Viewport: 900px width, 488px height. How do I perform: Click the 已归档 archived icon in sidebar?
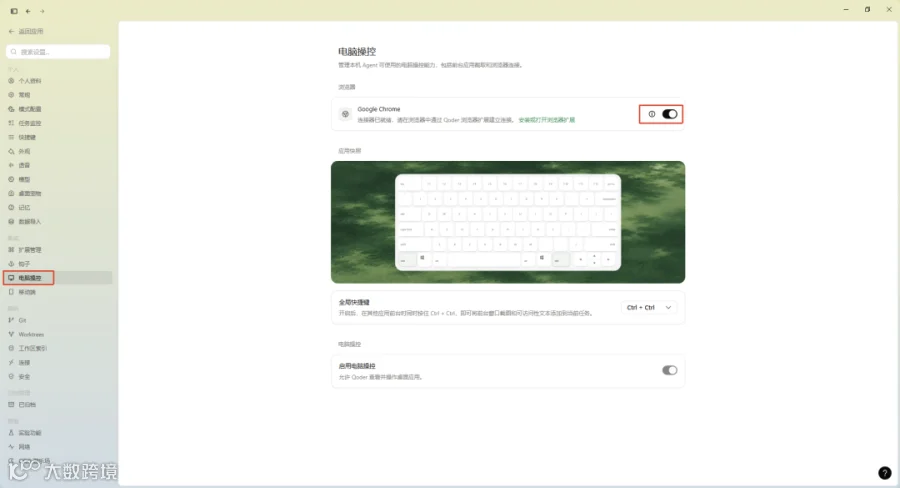pyautogui.click(x=11, y=405)
